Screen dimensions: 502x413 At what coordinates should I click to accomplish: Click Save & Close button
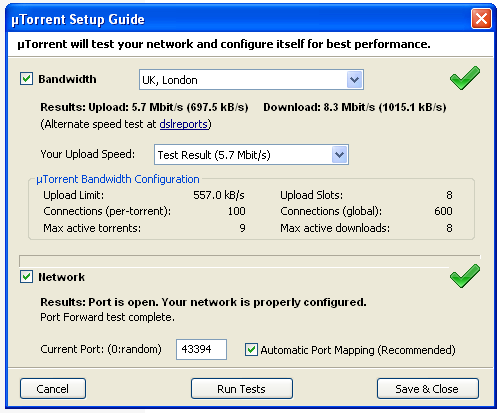point(428,389)
